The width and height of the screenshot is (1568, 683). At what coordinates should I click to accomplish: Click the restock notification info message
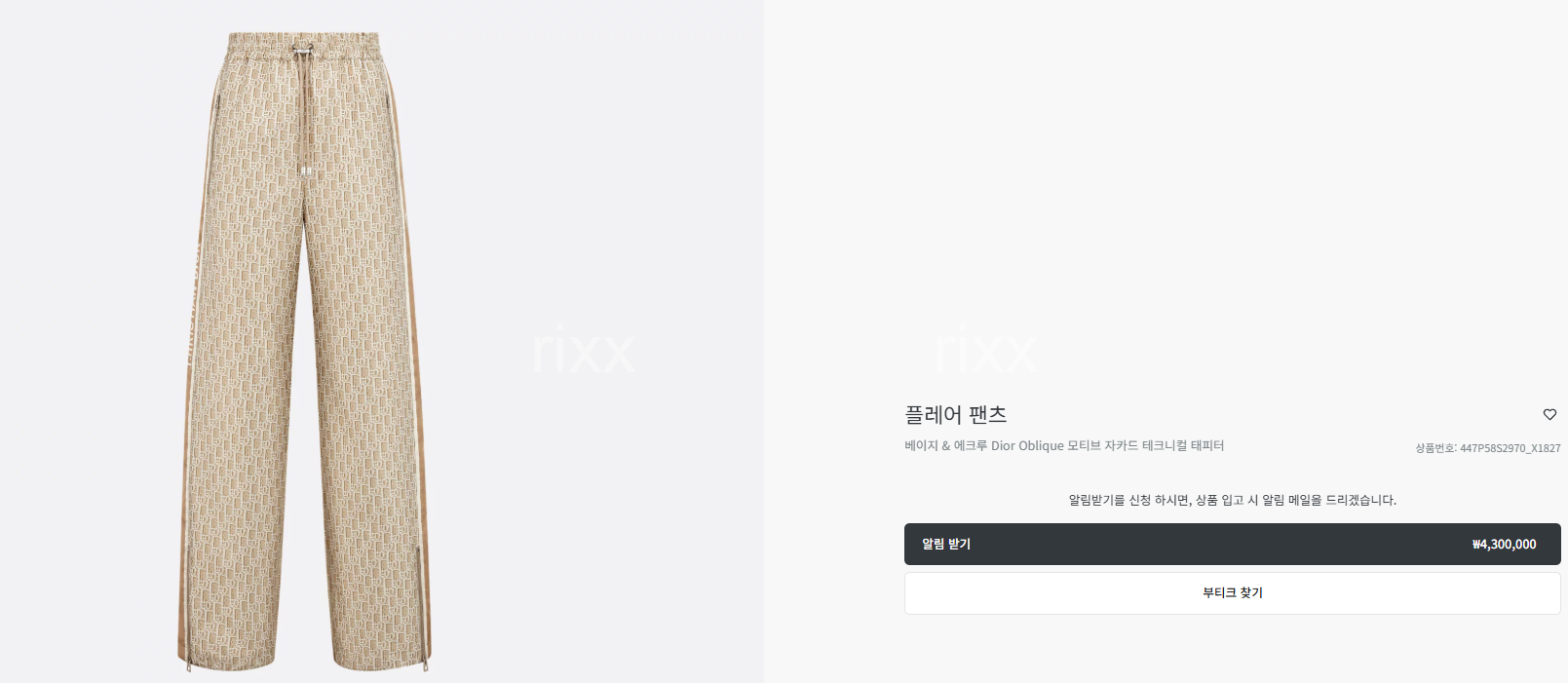tap(1232, 500)
